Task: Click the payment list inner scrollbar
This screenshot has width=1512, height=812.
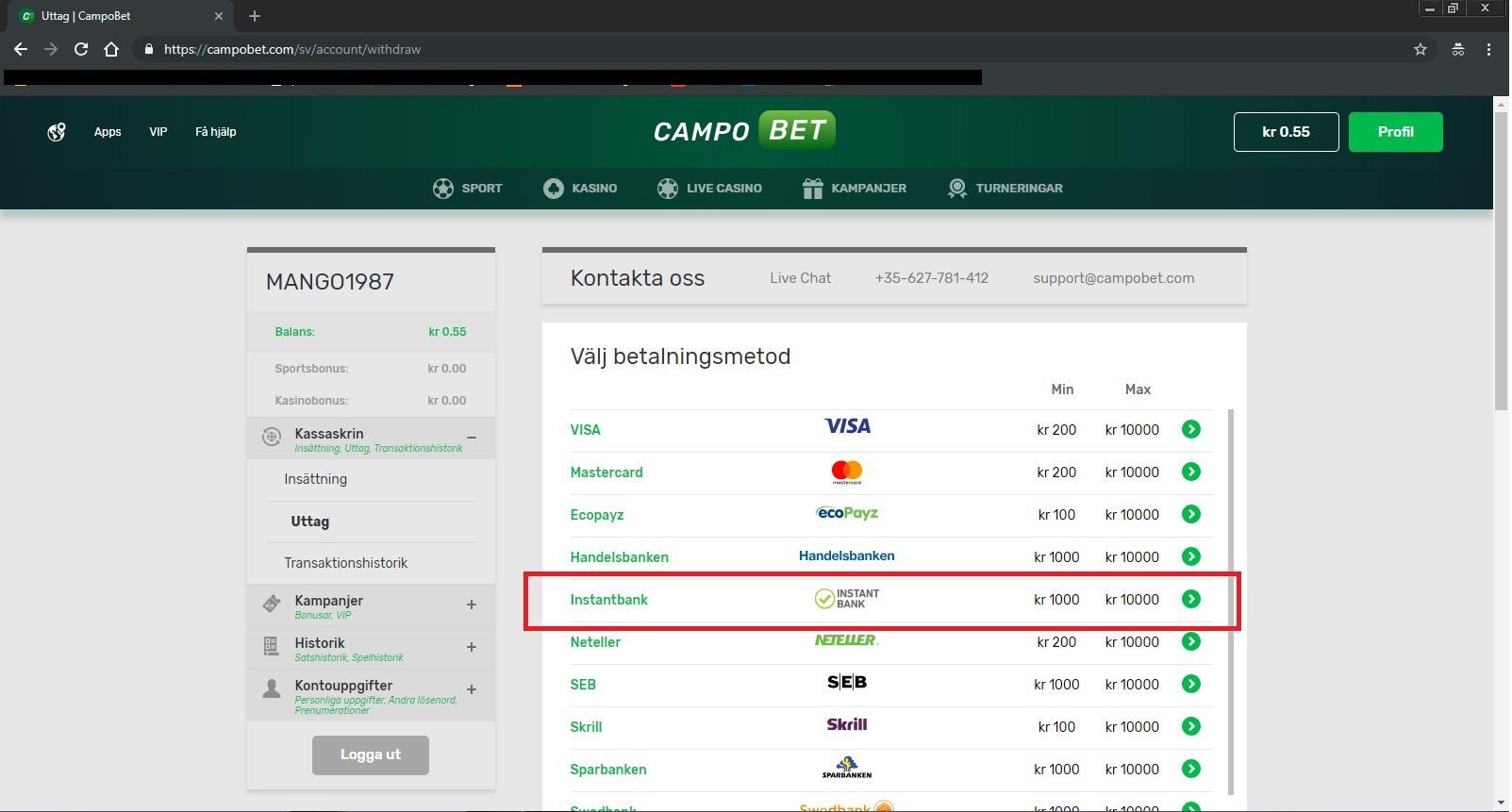Action: tap(1229, 602)
